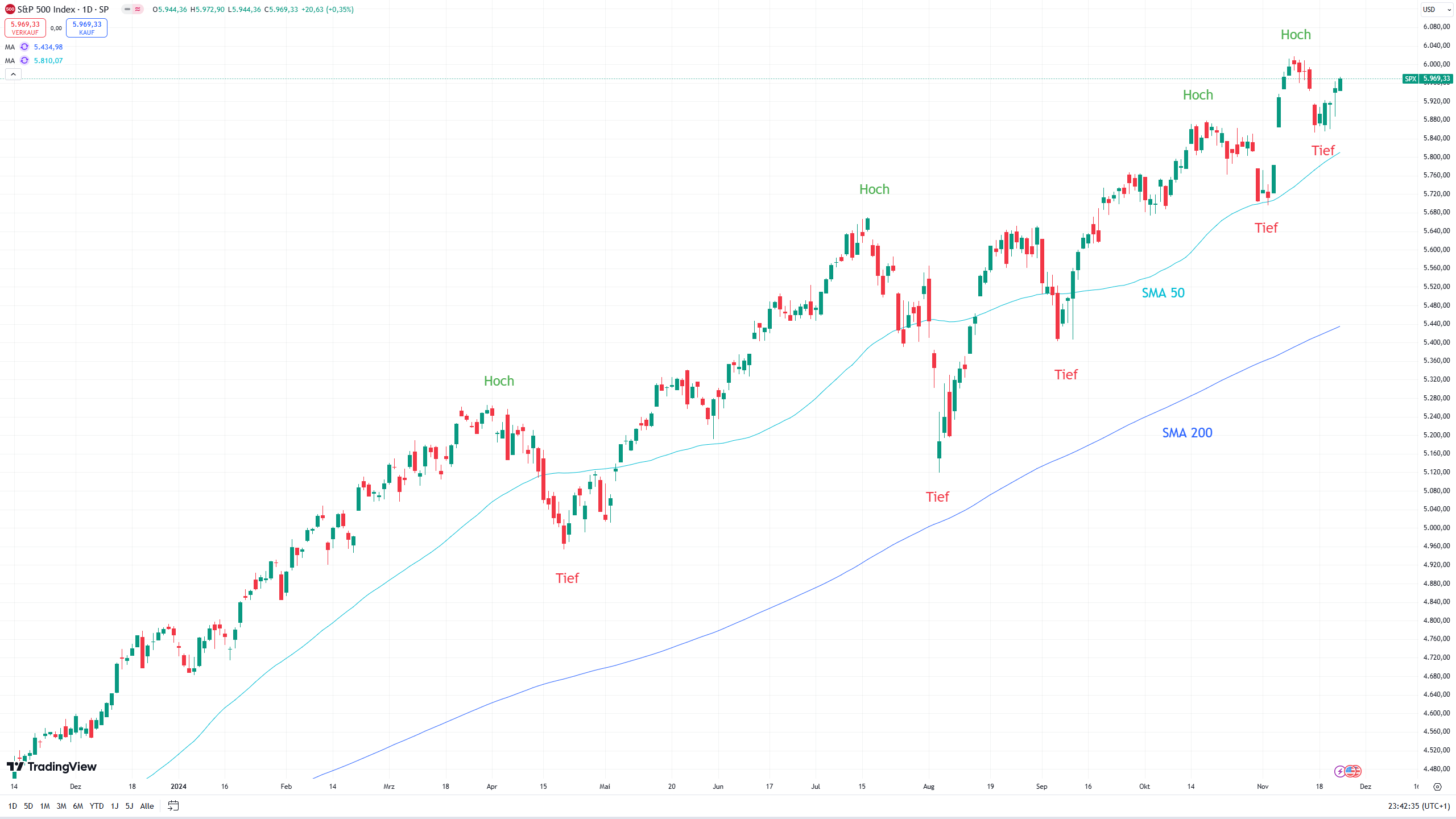This screenshot has height=819, width=1456.
Task: Click the 2024 time axis label
Action: [x=179, y=787]
